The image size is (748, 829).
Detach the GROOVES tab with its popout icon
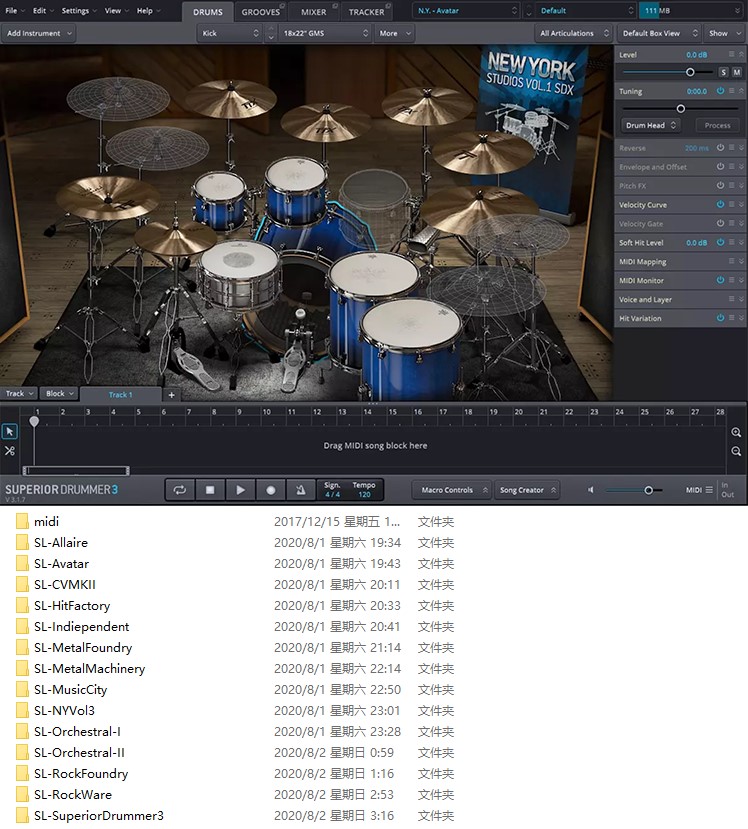click(x=282, y=5)
